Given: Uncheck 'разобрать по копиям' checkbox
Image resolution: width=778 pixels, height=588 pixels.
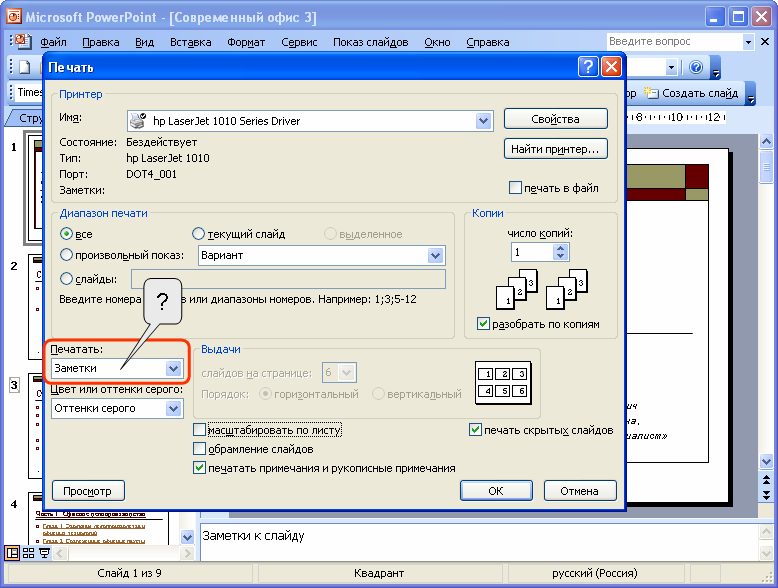Looking at the screenshot, I should [x=483, y=324].
